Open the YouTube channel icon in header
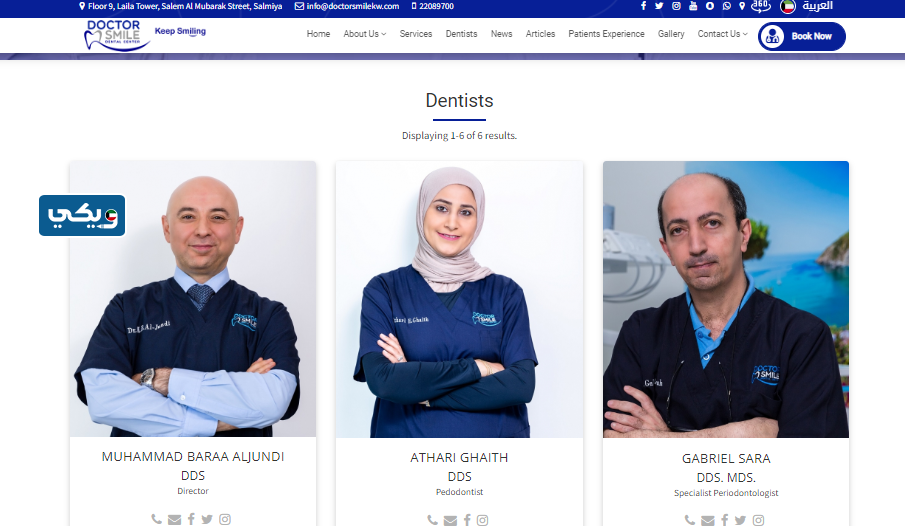Screen dimensions: 905x526 pyautogui.click(x=693, y=6)
